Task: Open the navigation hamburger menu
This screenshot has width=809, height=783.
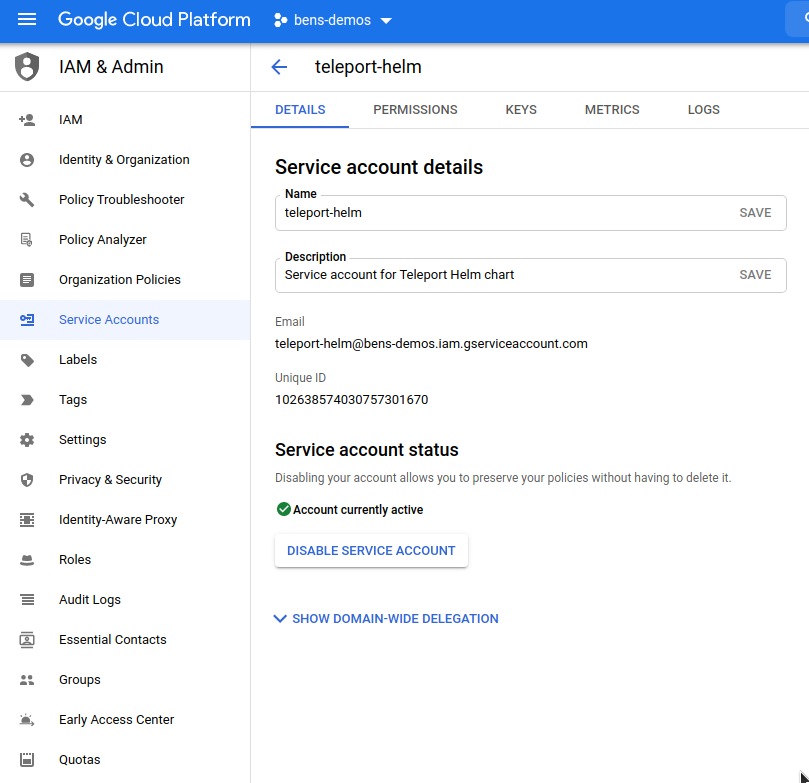Action: click(27, 19)
